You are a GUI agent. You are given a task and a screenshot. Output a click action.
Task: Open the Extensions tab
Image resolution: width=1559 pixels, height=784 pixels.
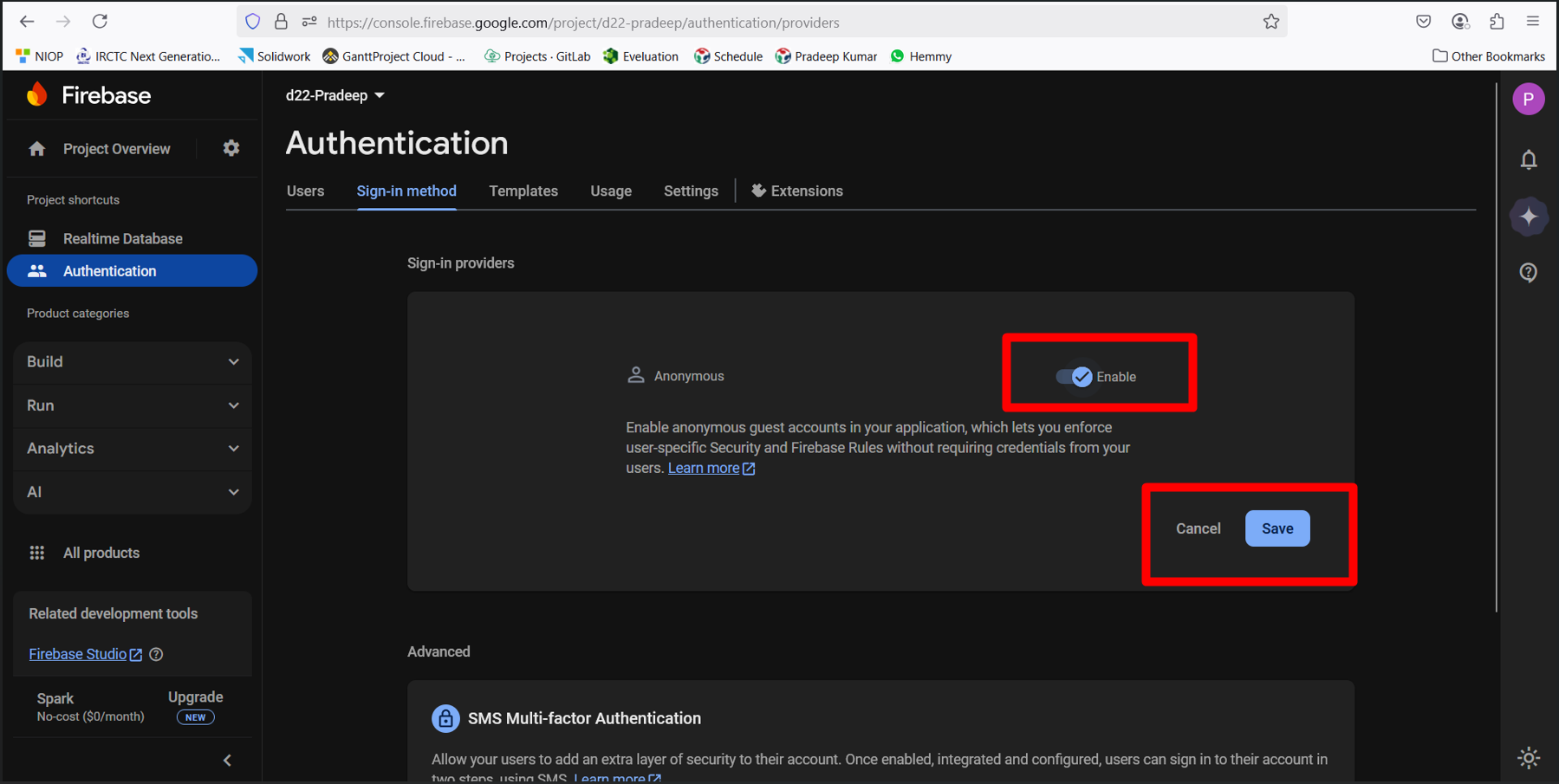coord(797,191)
